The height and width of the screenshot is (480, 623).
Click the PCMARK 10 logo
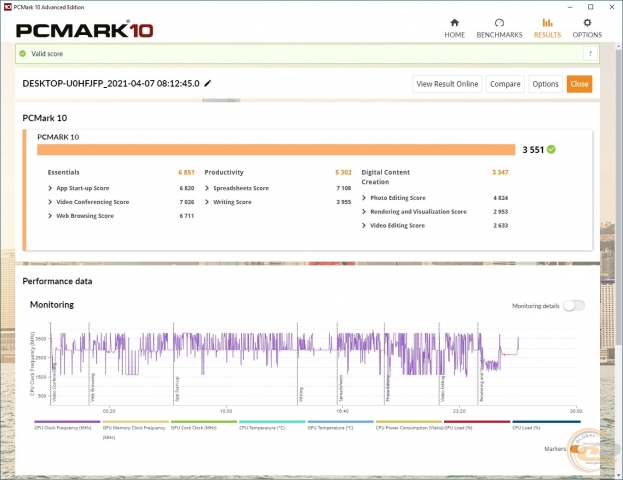pos(85,30)
